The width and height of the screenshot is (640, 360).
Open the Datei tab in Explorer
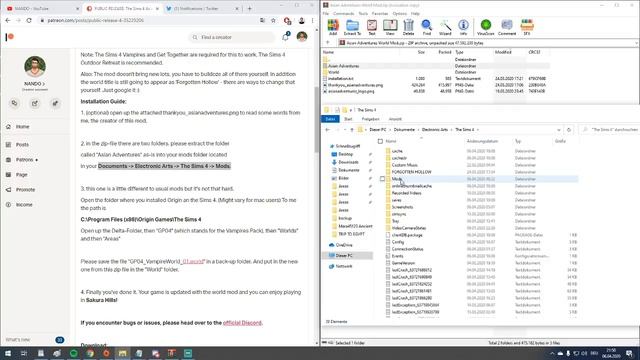[330, 119]
